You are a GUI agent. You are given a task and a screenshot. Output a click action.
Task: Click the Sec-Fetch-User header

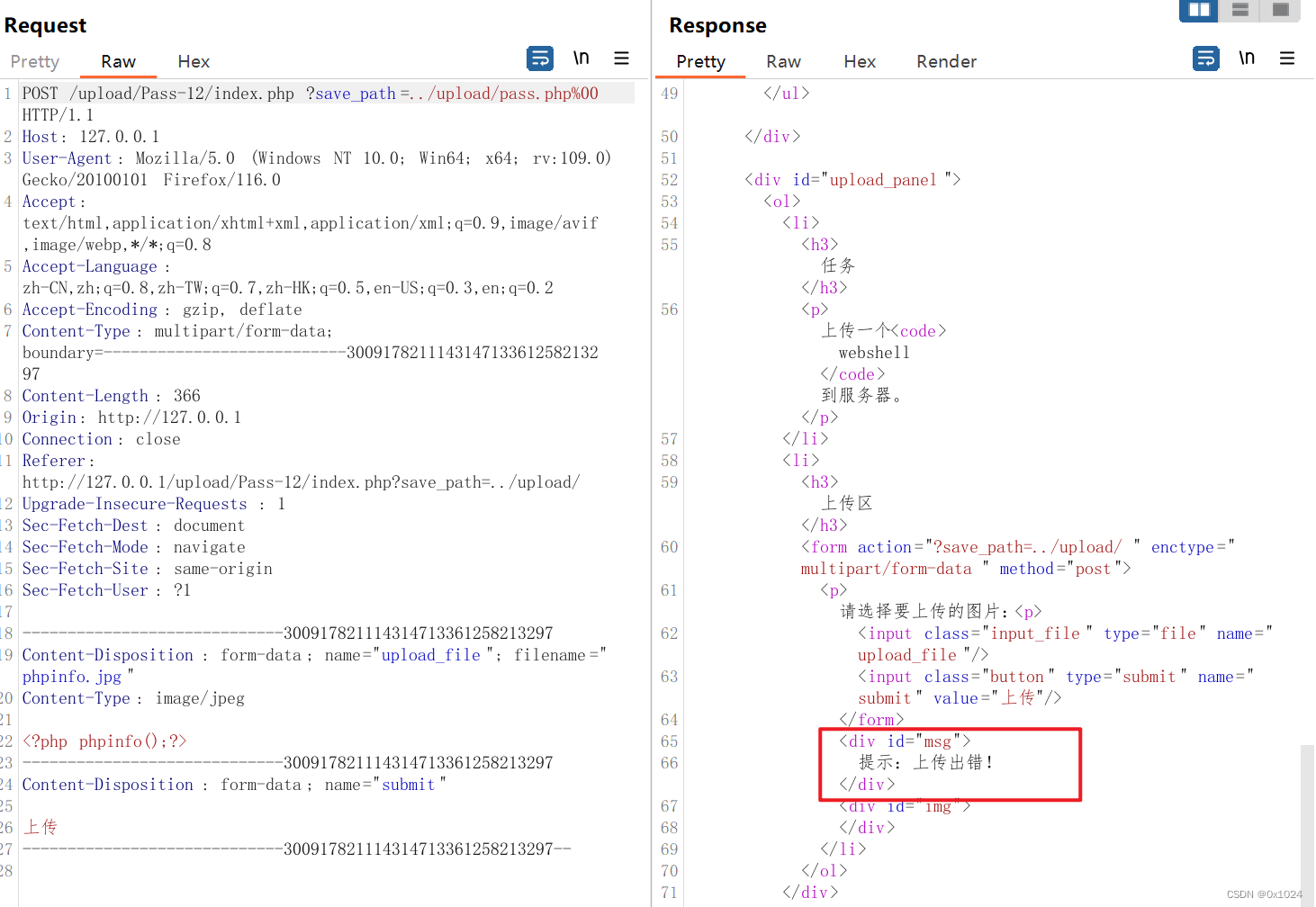(106, 590)
